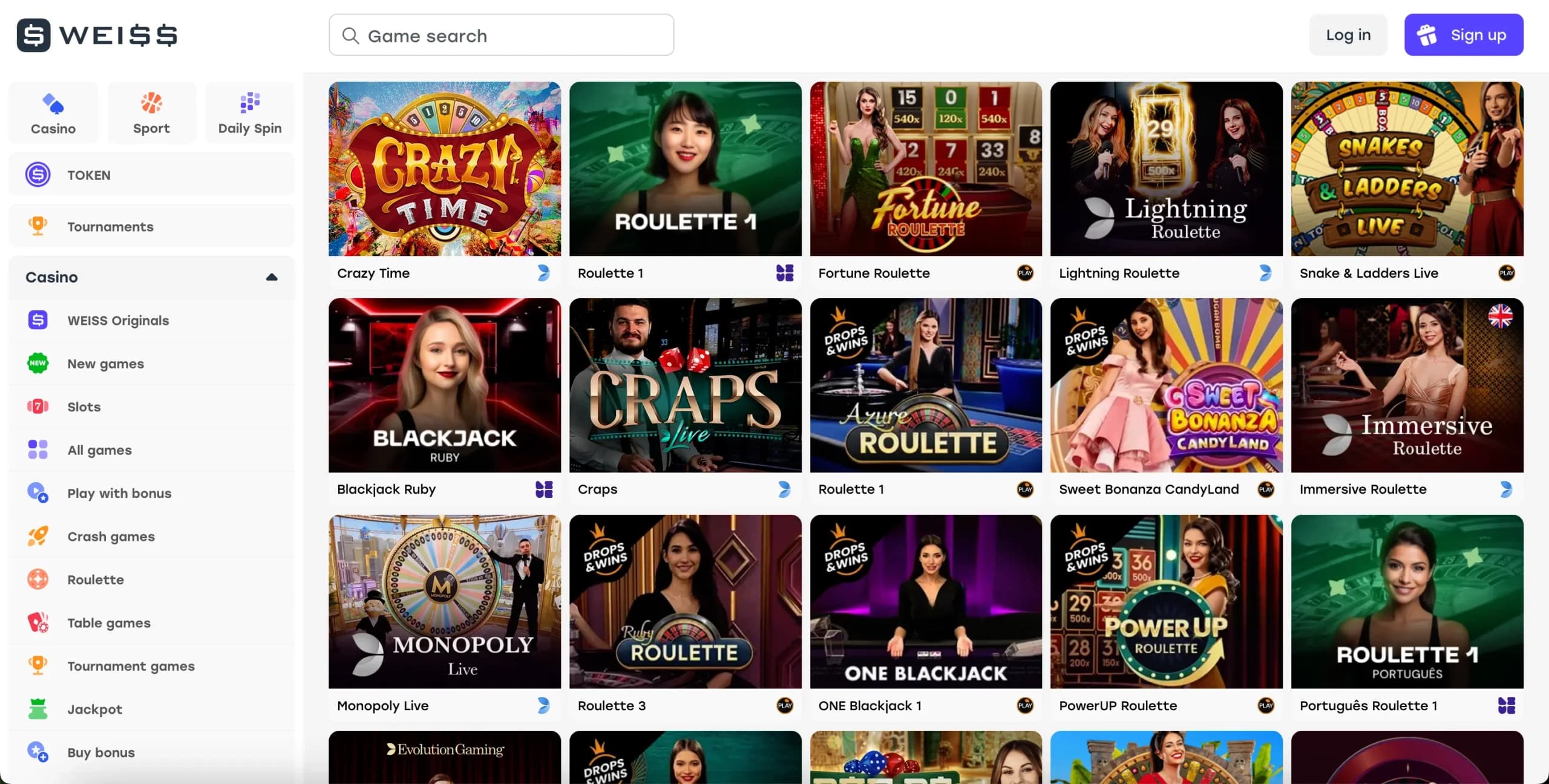The height and width of the screenshot is (784, 1549).
Task: Collapse the Casino sidebar section
Action: (271, 277)
